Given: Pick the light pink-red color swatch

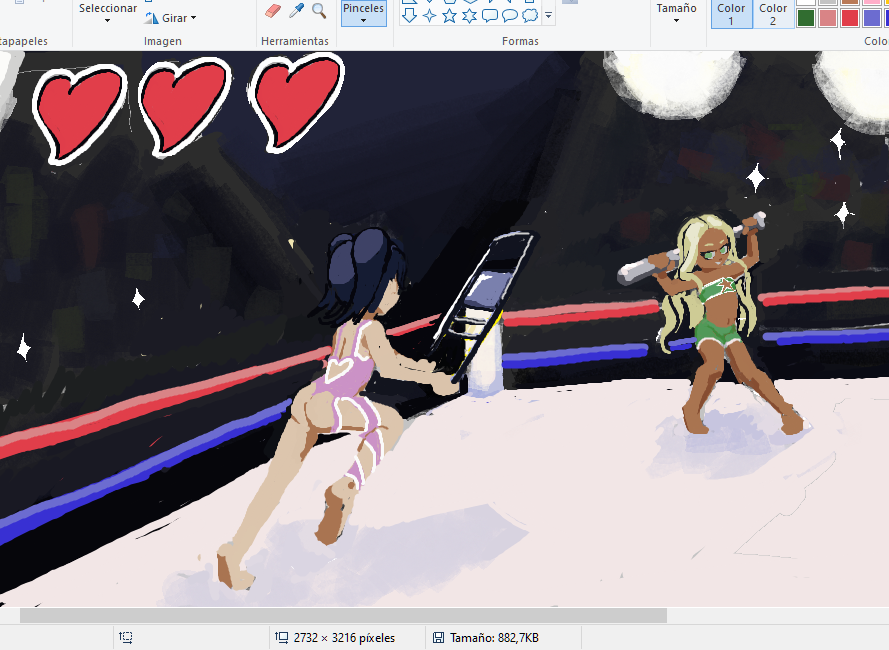Looking at the screenshot, I should [x=828, y=18].
